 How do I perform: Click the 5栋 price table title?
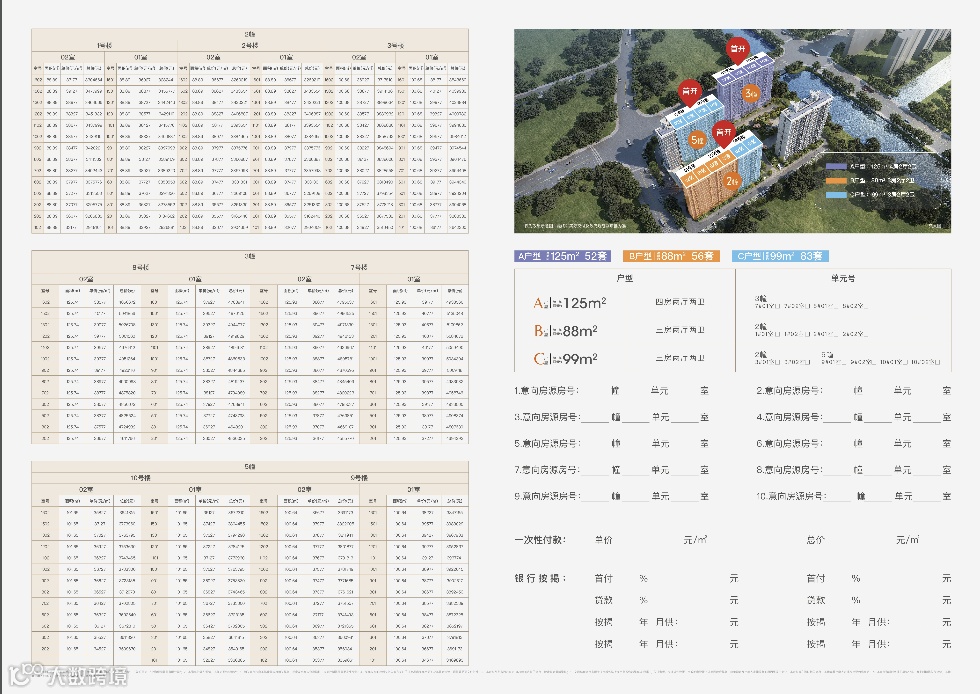click(x=249, y=466)
